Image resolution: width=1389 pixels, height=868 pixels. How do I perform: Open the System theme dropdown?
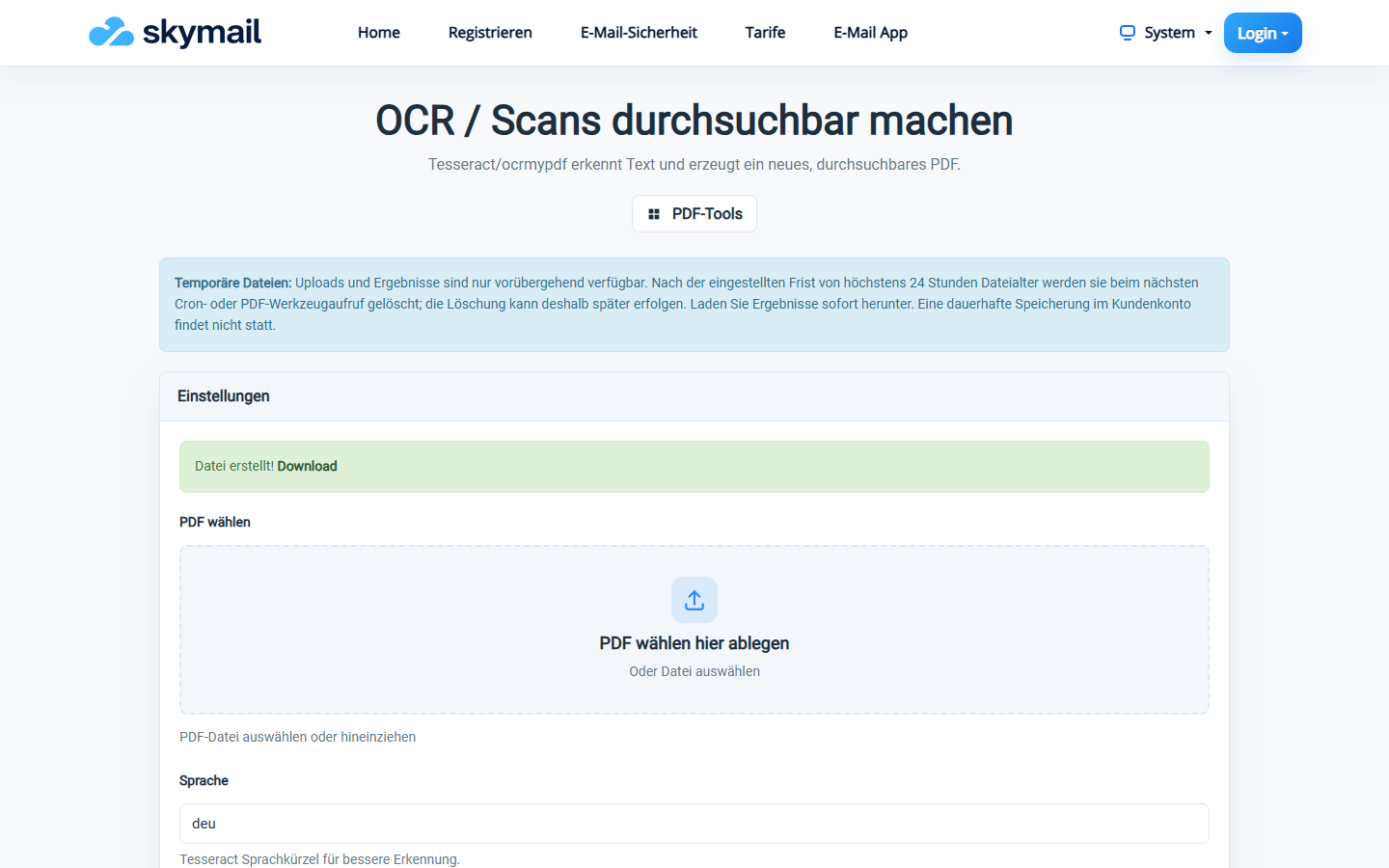coord(1165,33)
